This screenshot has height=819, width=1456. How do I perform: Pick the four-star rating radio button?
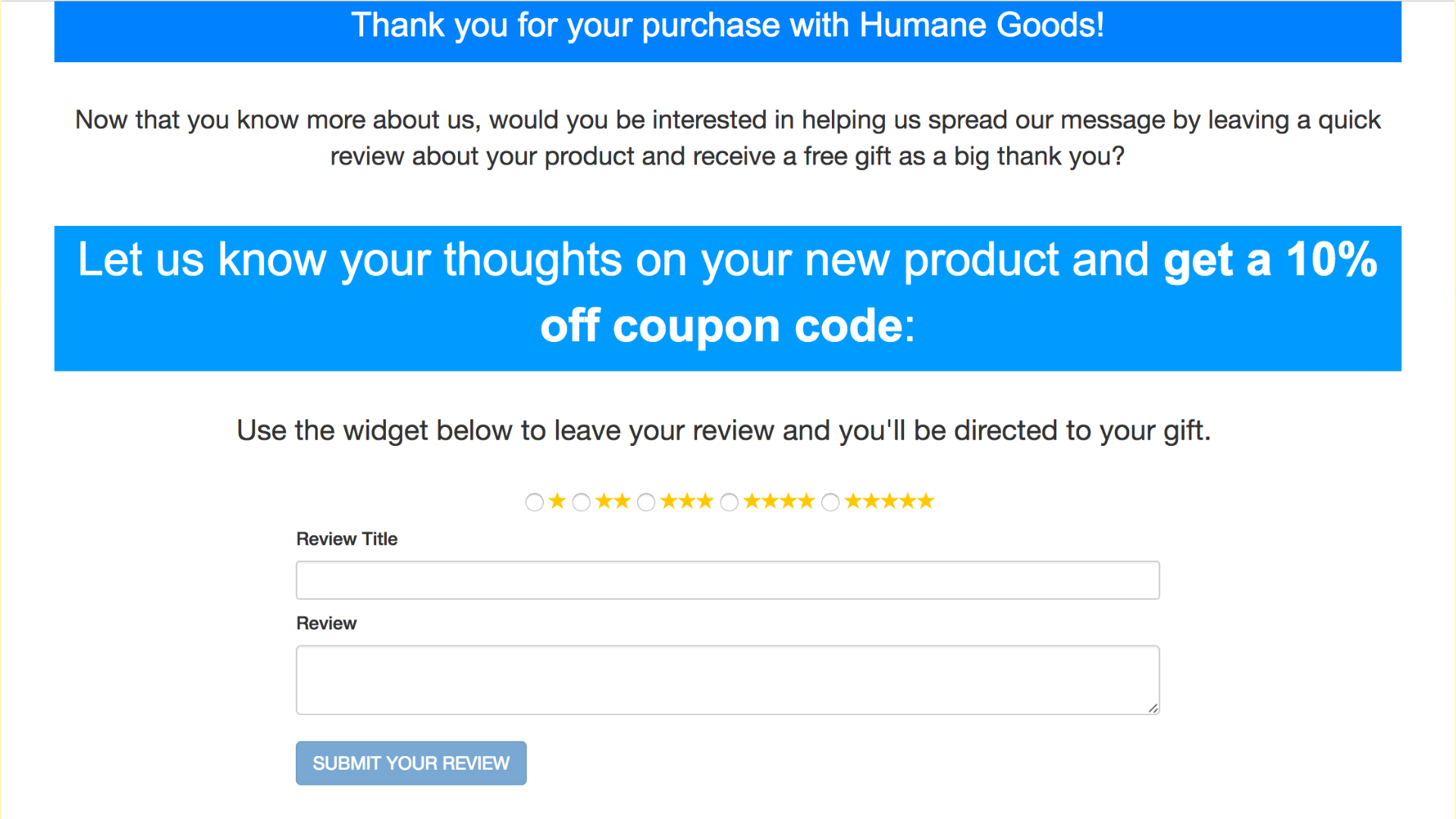click(x=730, y=502)
